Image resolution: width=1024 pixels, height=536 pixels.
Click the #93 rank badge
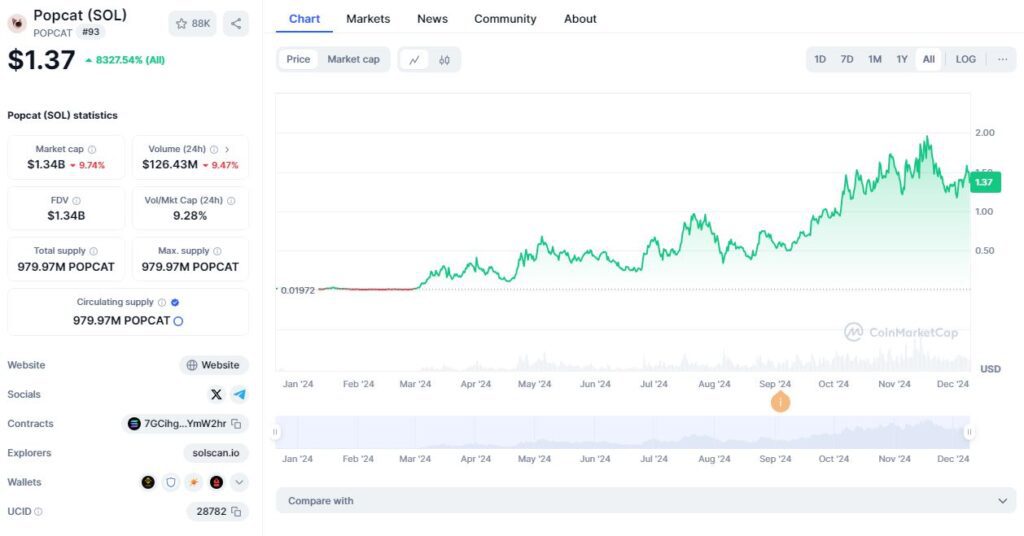pos(91,32)
